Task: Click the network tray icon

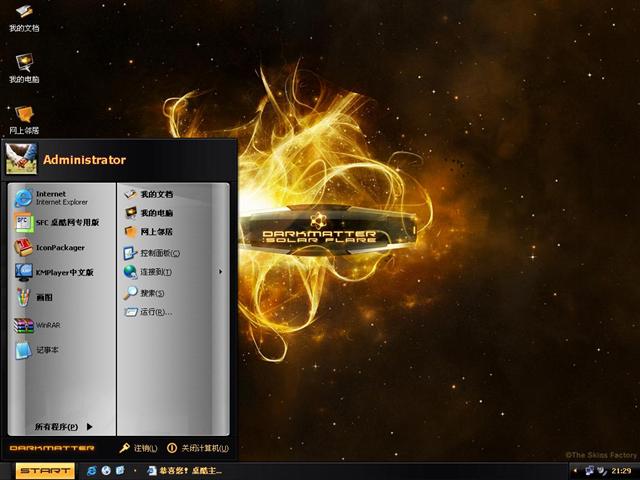Action: tap(589, 471)
